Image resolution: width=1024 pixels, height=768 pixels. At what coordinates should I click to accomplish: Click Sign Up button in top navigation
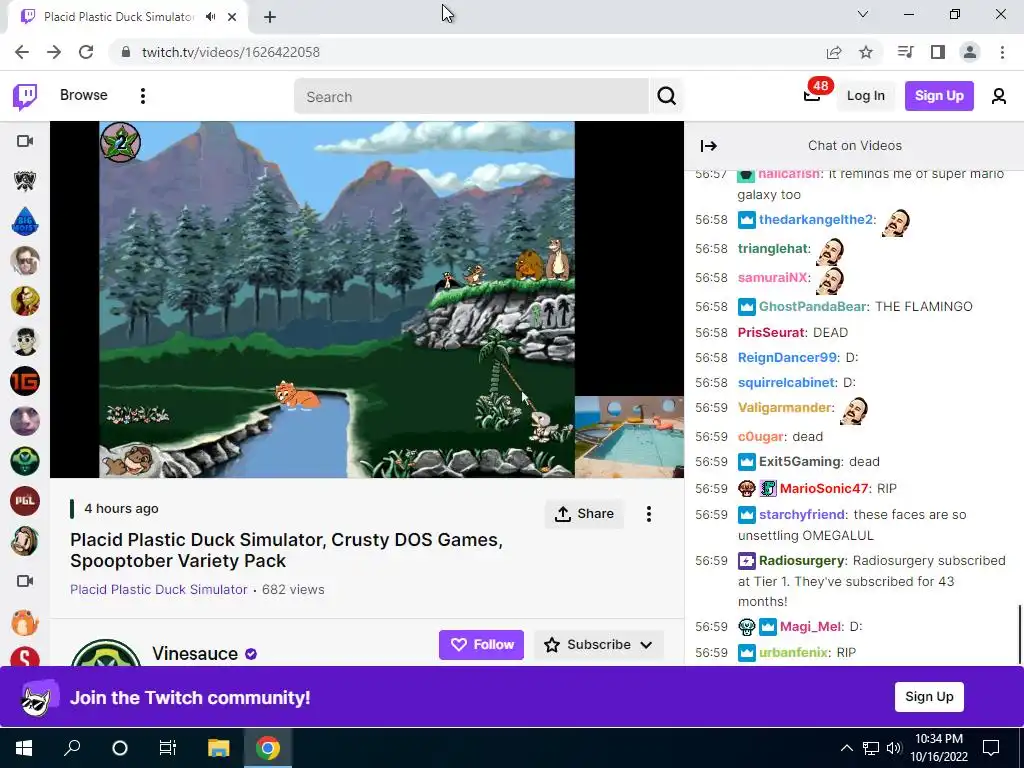pos(938,96)
